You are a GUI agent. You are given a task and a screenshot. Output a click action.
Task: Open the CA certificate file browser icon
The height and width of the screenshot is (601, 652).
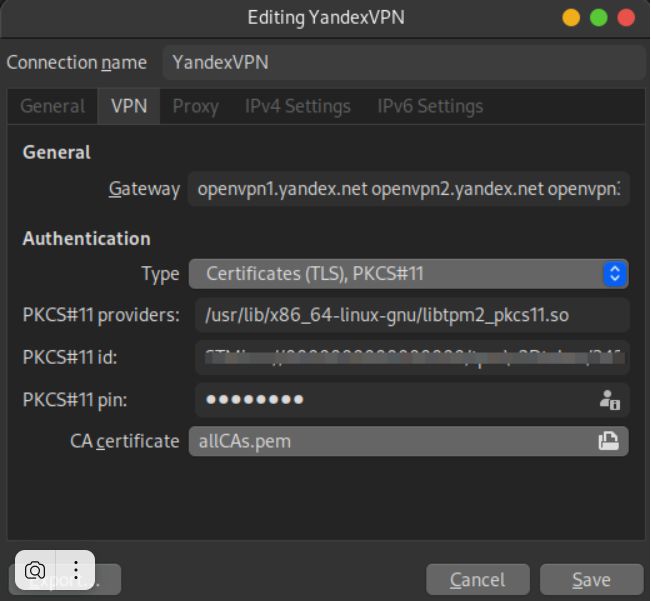pos(607,441)
